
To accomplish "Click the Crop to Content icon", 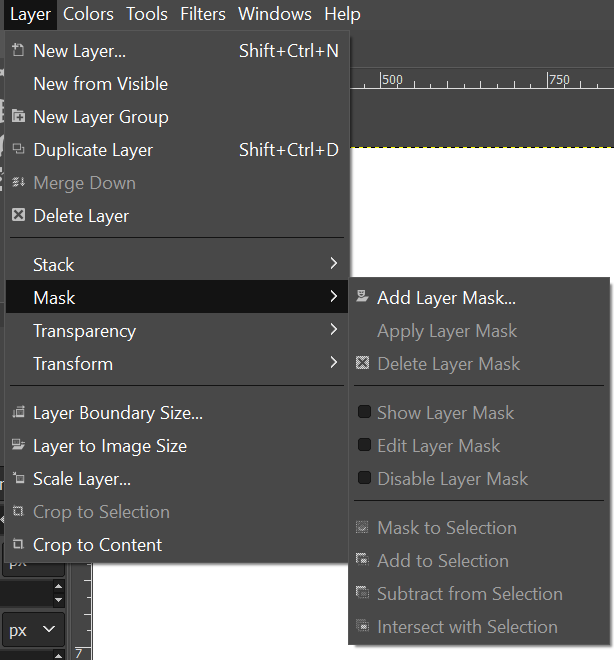I will [18, 543].
